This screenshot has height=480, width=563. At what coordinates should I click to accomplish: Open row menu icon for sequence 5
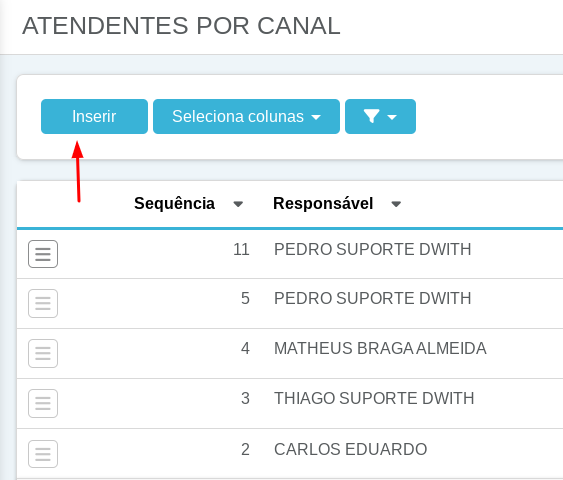tap(43, 303)
